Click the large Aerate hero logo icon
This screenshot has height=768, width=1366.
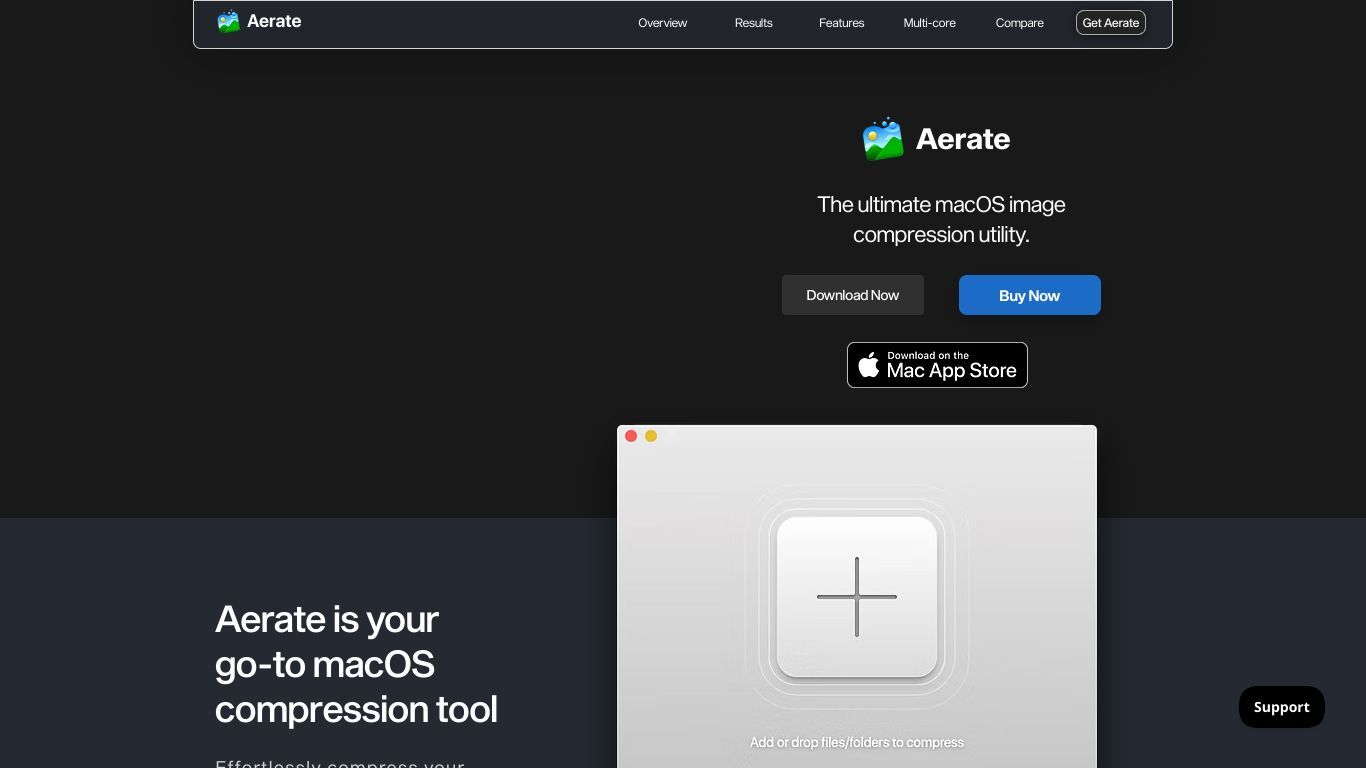[x=883, y=139]
